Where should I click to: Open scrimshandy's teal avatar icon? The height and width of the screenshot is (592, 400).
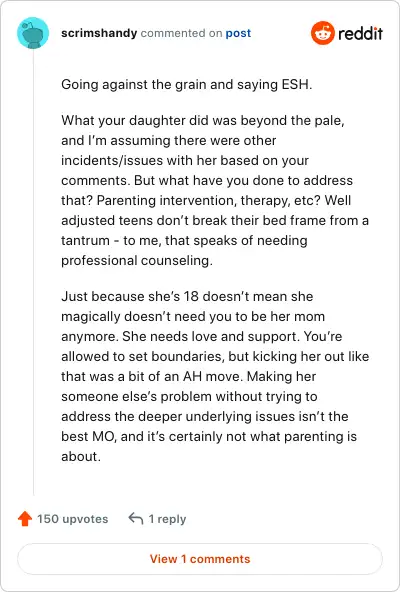[33, 33]
